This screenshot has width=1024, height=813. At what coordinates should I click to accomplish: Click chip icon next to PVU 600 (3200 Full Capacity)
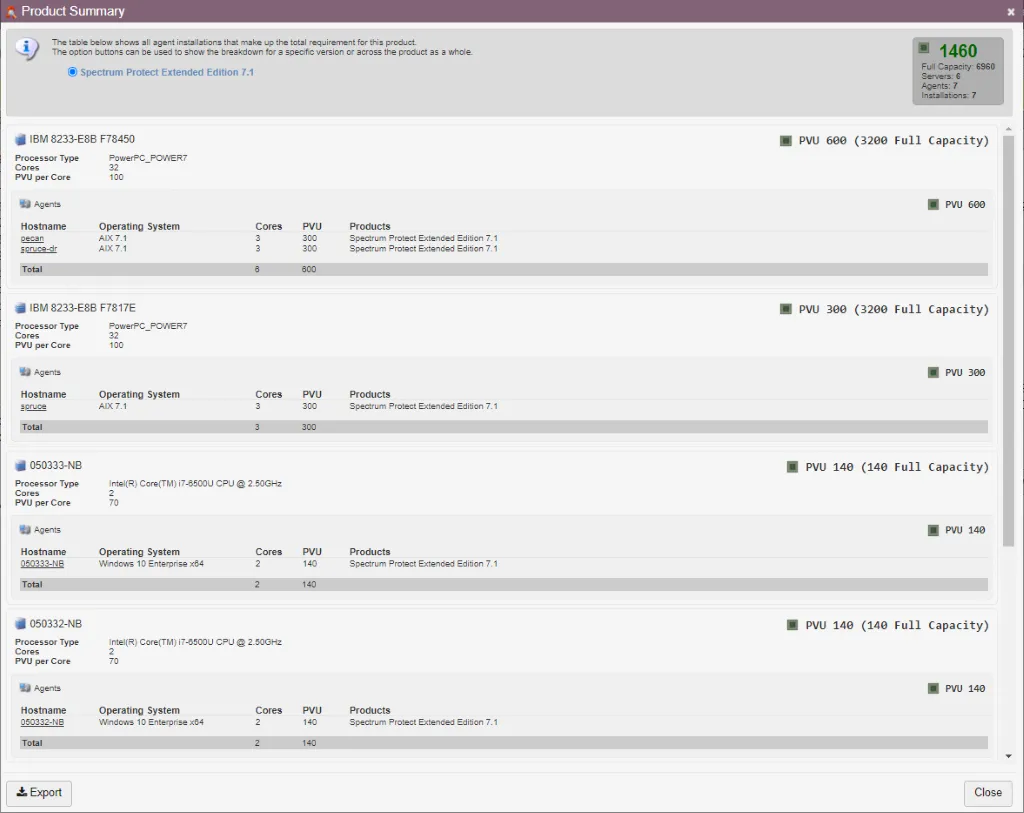pyautogui.click(x=786, y=140)
